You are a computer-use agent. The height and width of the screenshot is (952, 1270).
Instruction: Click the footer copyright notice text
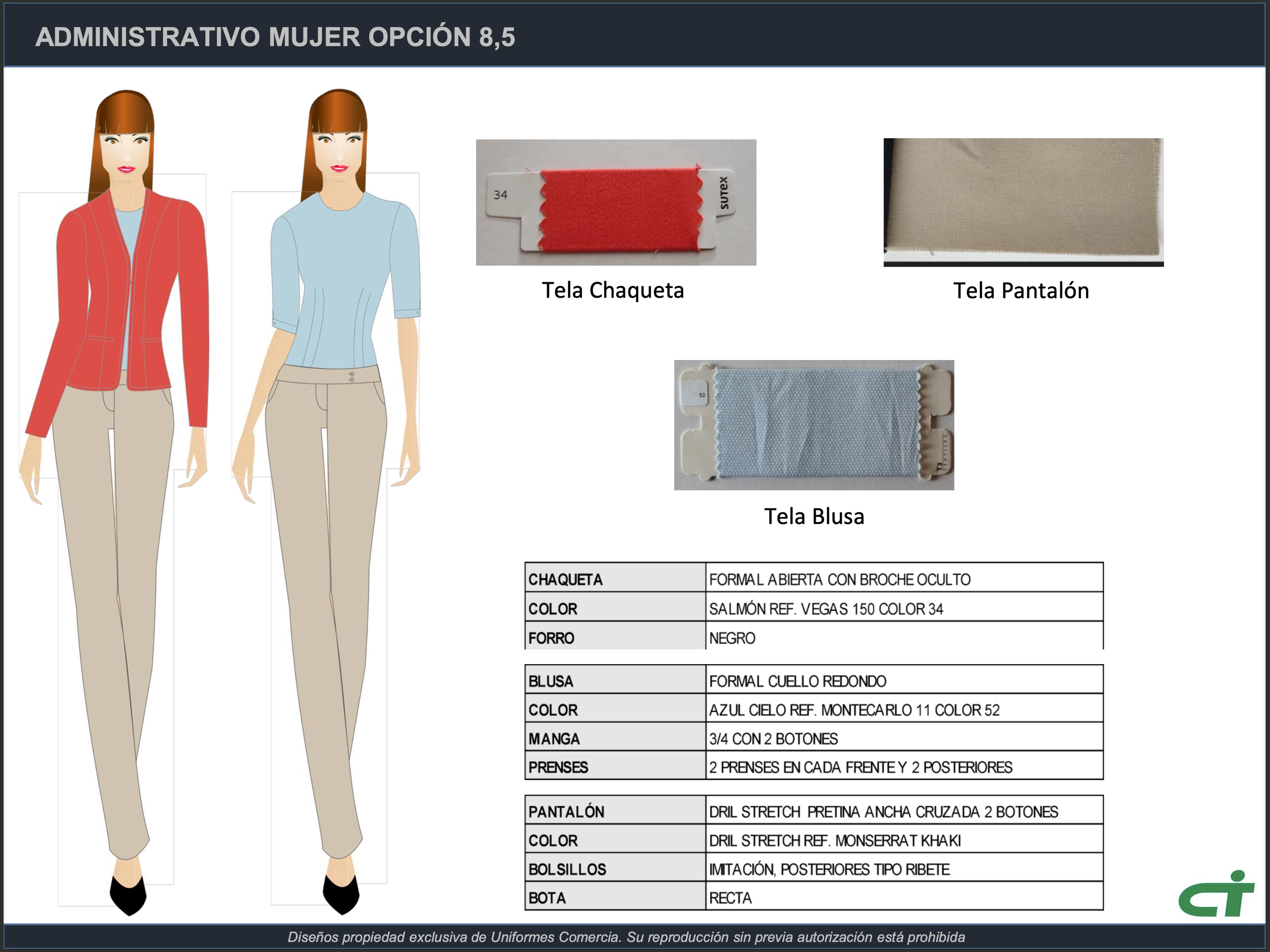click(x=626, y=937)
